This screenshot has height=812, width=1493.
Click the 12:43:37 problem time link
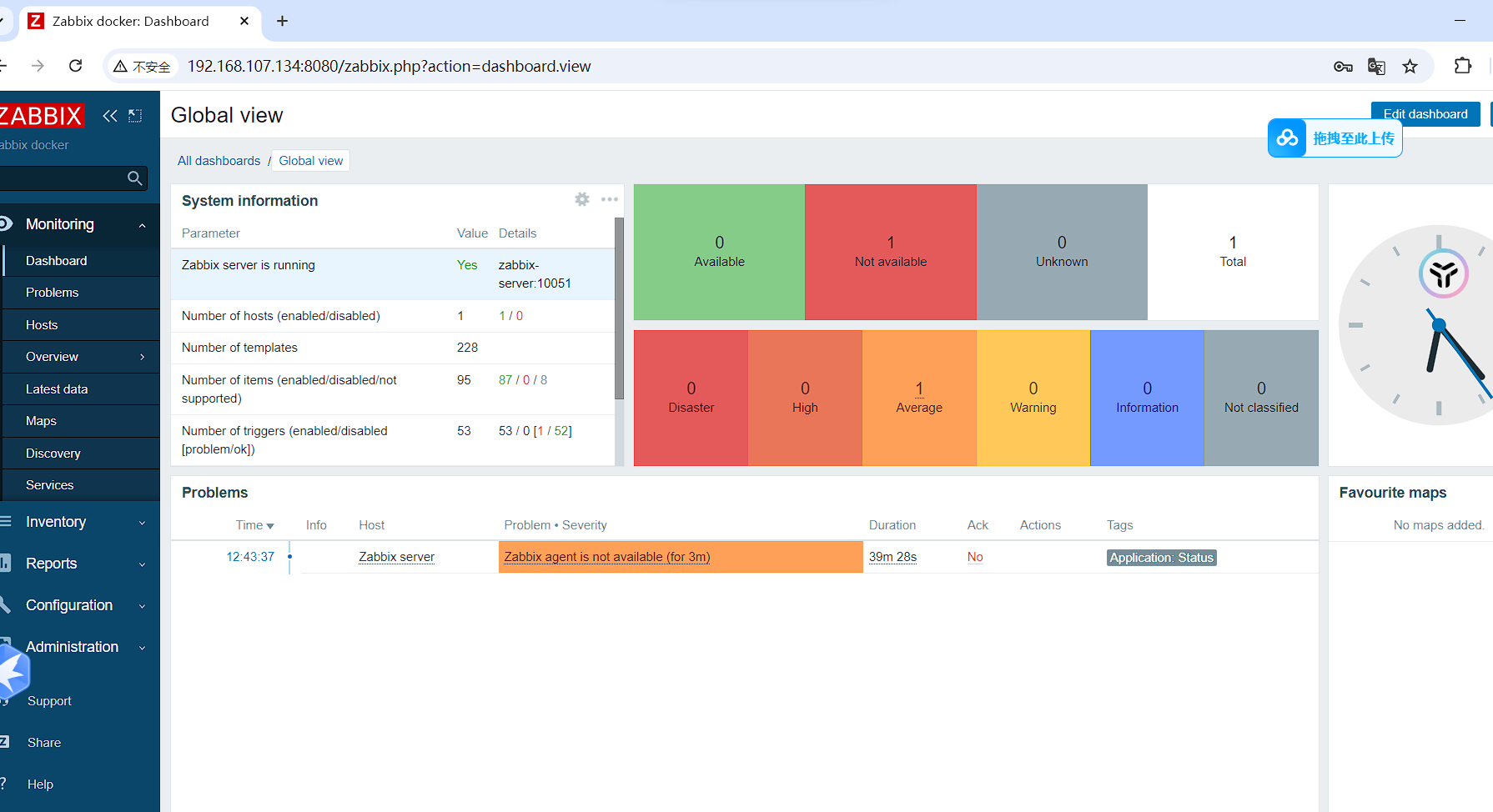250,557
